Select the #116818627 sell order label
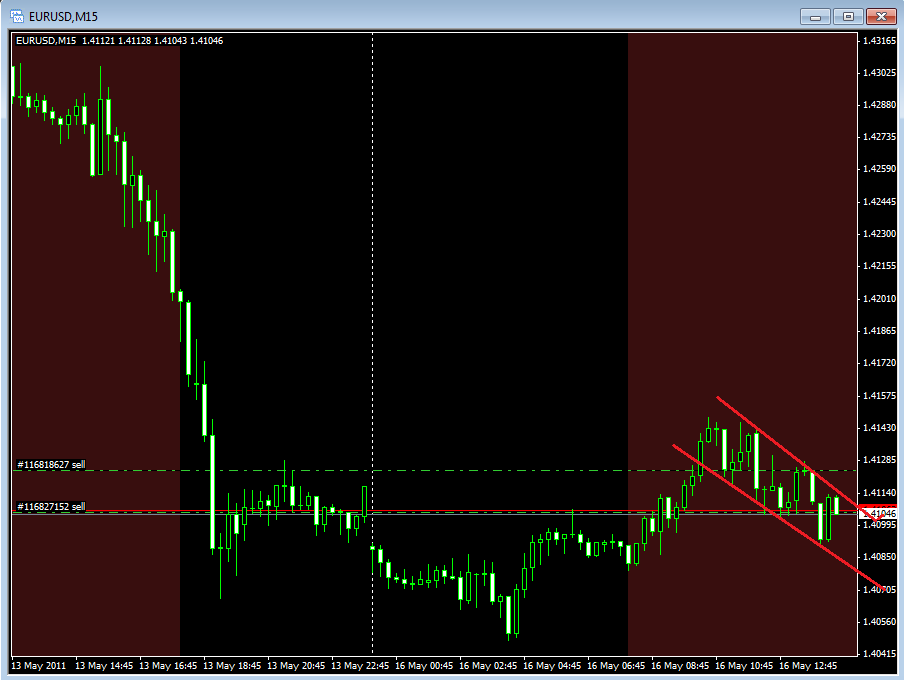 click(x=51, y=464)
